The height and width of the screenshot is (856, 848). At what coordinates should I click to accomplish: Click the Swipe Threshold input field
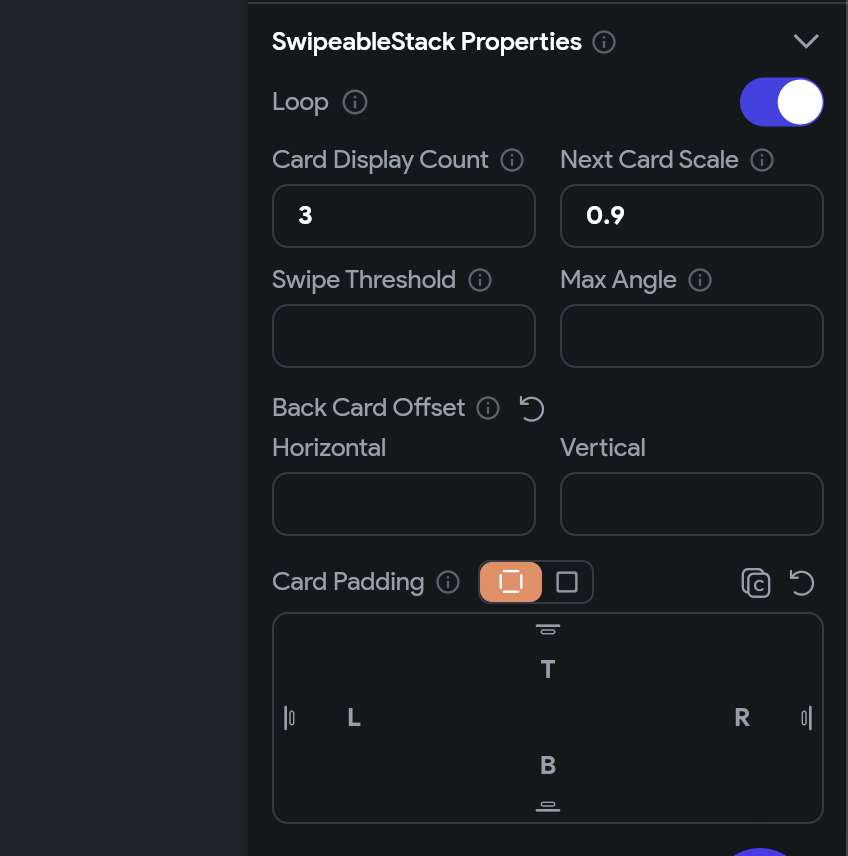click(404, 336)
